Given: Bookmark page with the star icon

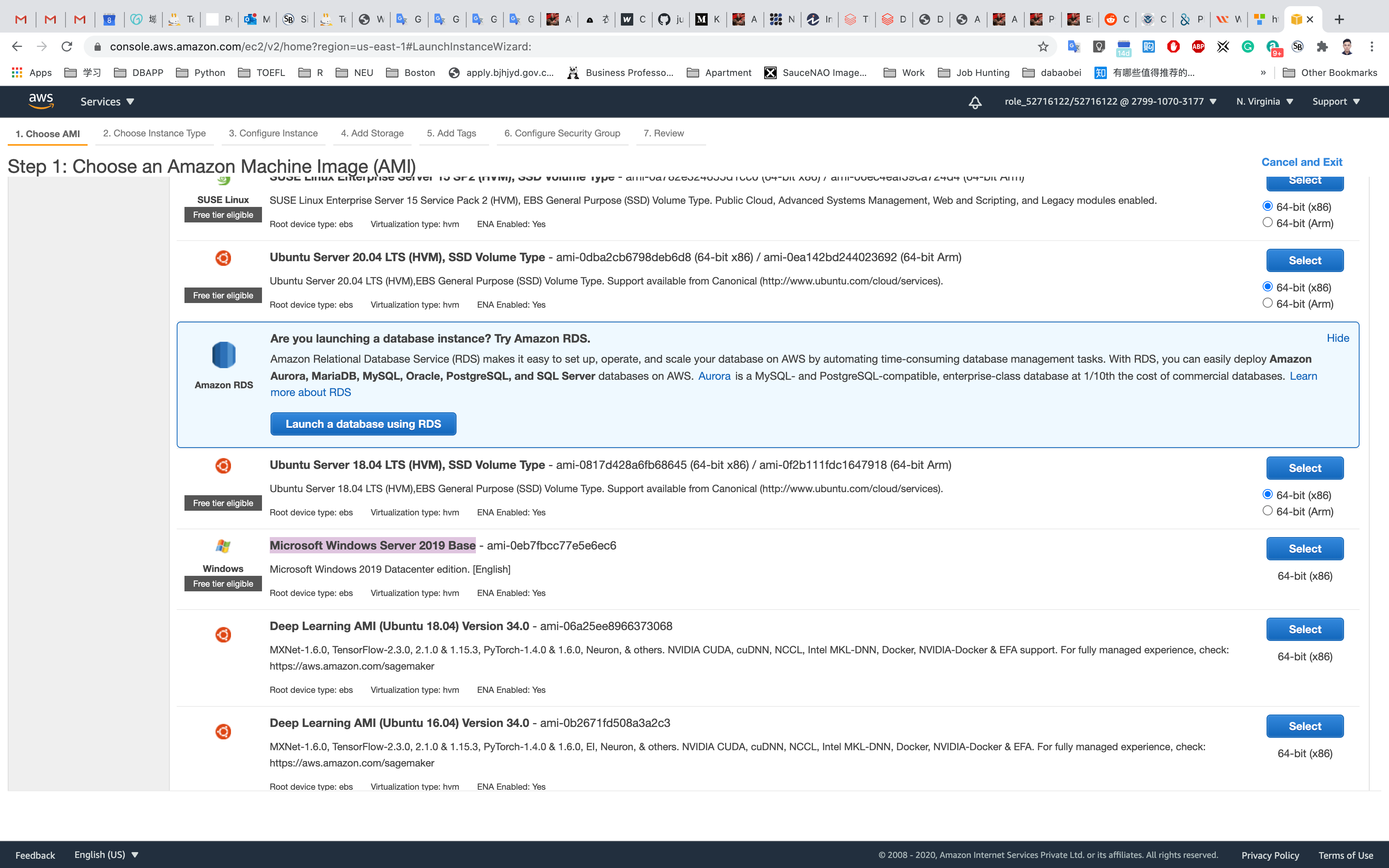Looking at the screenshot, I should pos(1043,46).
